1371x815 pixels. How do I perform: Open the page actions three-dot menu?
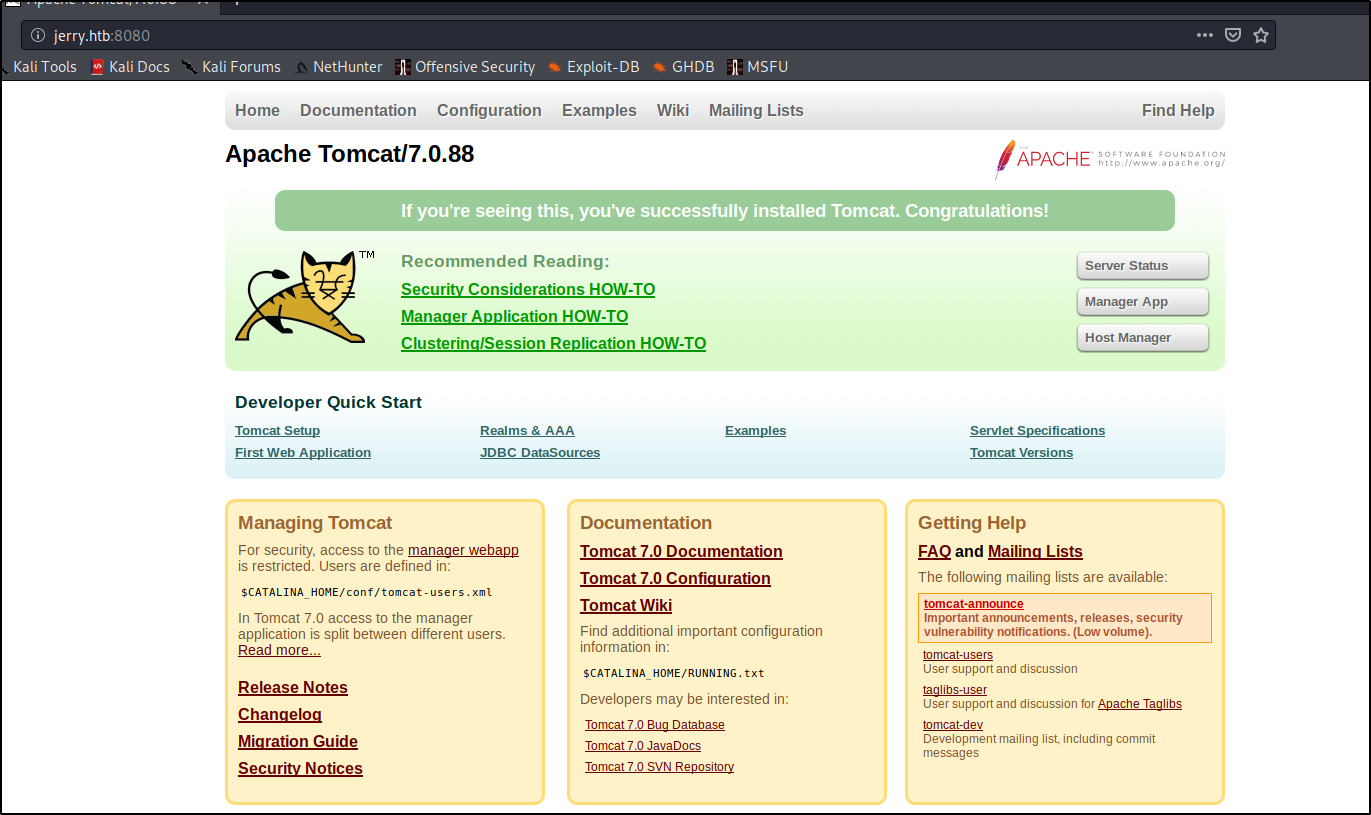(1205, 35)
